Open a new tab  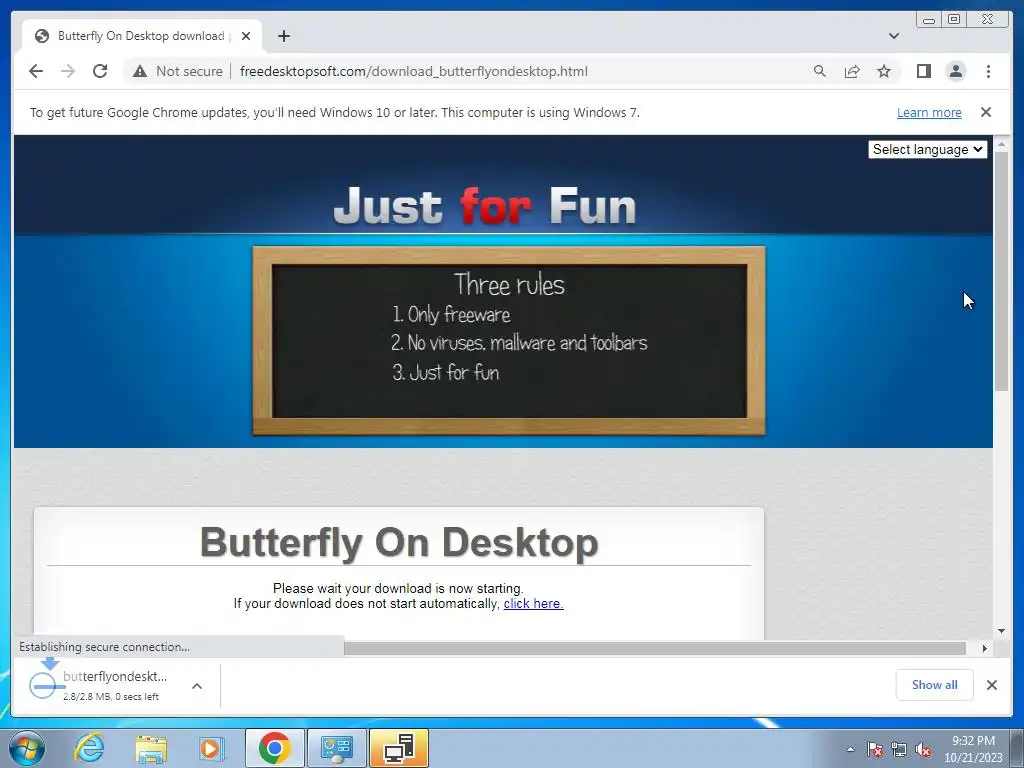click(x=283, y=36)
